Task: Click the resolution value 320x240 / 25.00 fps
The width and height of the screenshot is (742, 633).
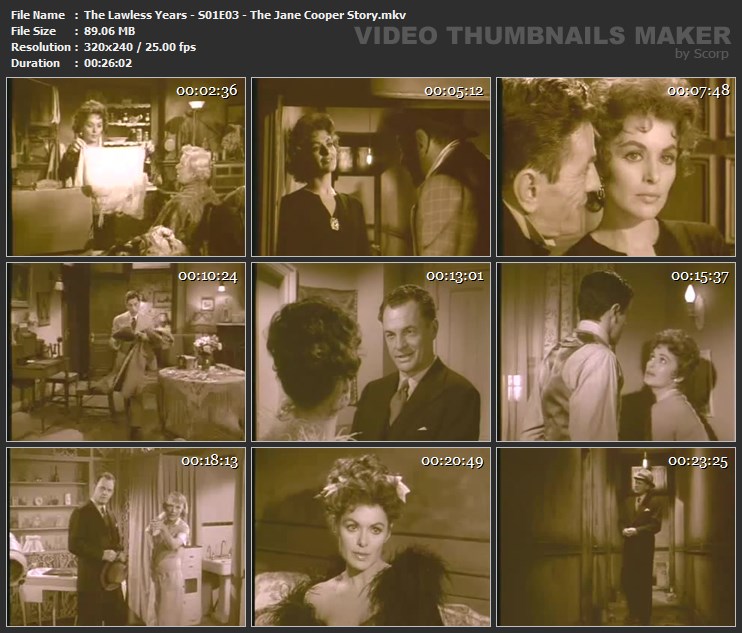Action: [x=140, y=47]
